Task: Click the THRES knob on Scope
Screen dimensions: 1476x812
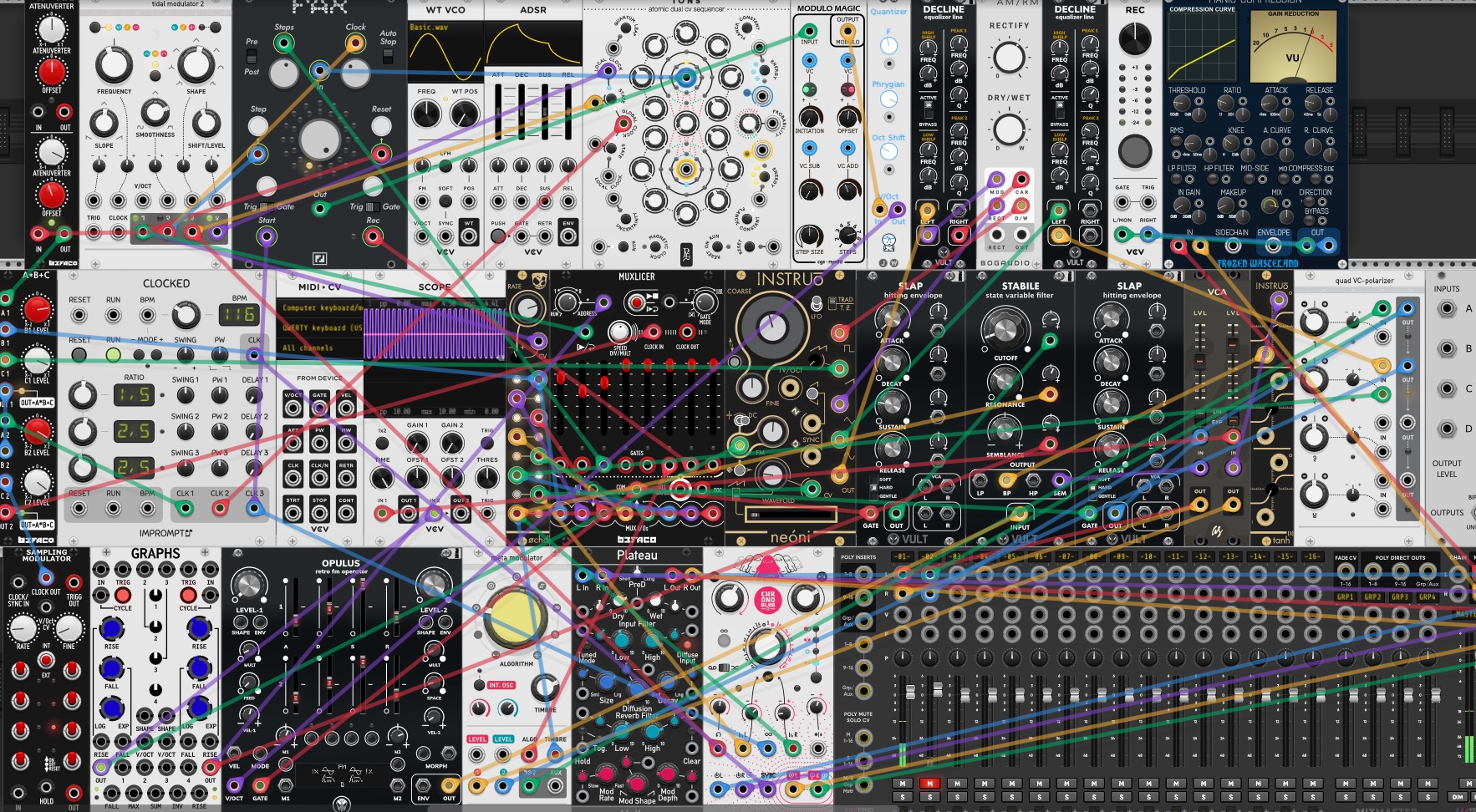Action: pos(487,479)
